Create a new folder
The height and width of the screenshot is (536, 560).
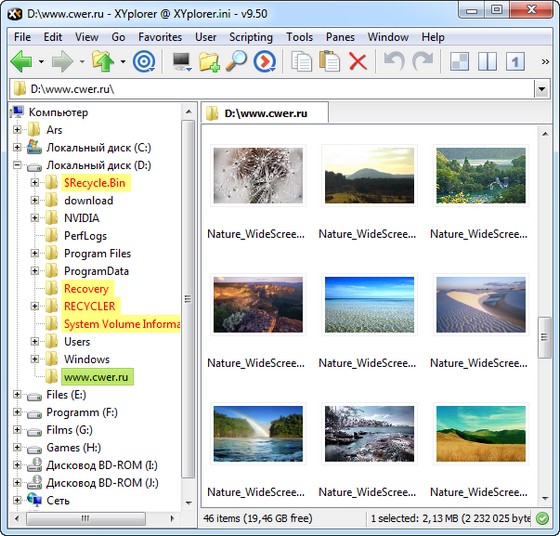(x=209, y=62)
